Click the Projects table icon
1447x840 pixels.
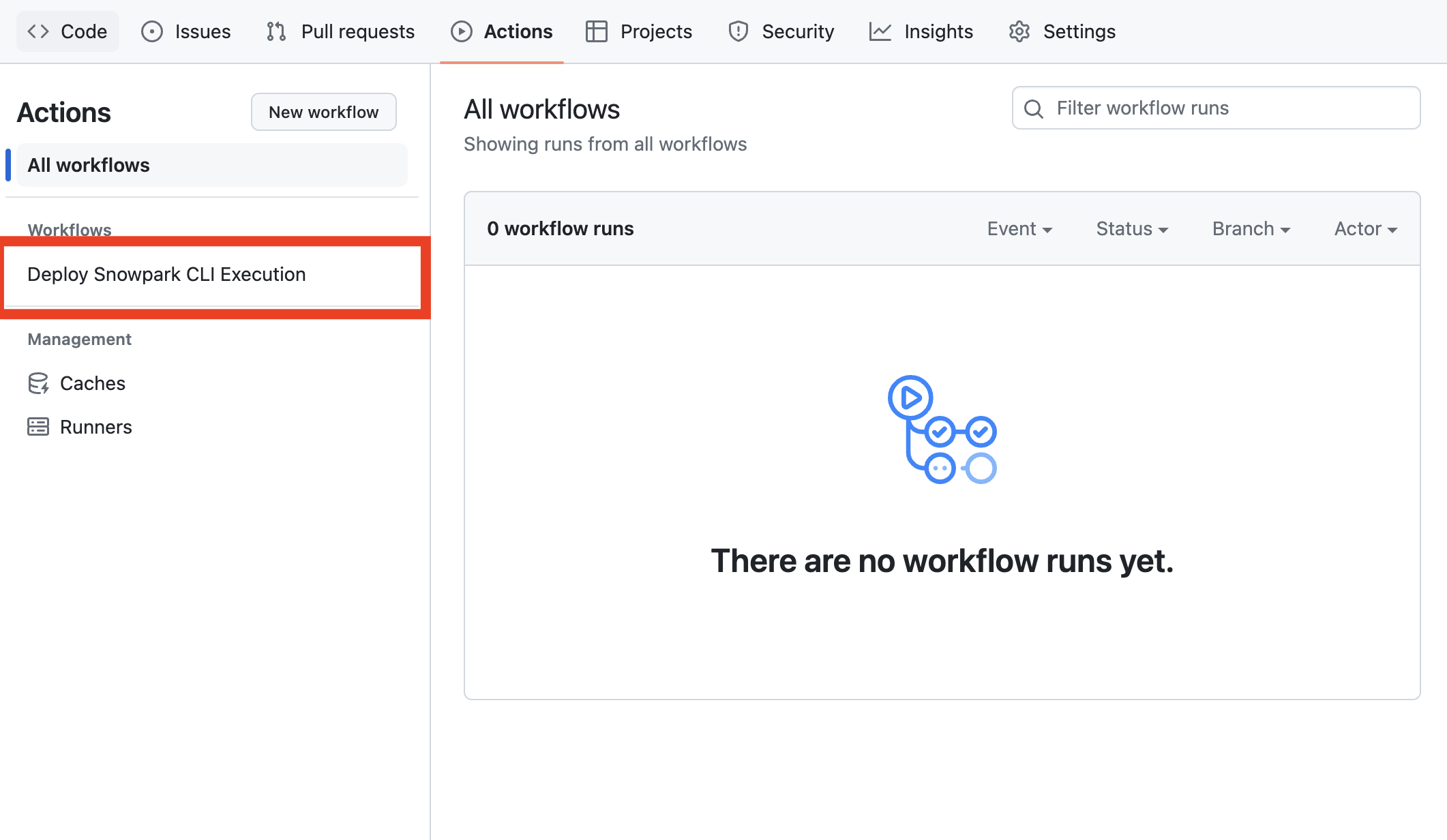click(597, 31)
